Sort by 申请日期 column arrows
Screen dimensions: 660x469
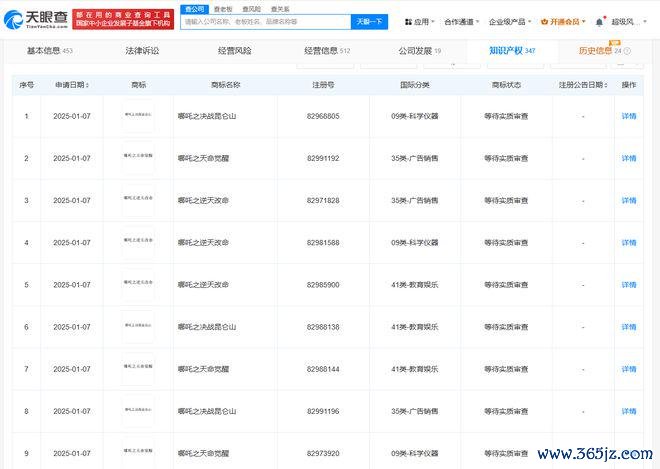pyautogui.click(x=87, y=85)
